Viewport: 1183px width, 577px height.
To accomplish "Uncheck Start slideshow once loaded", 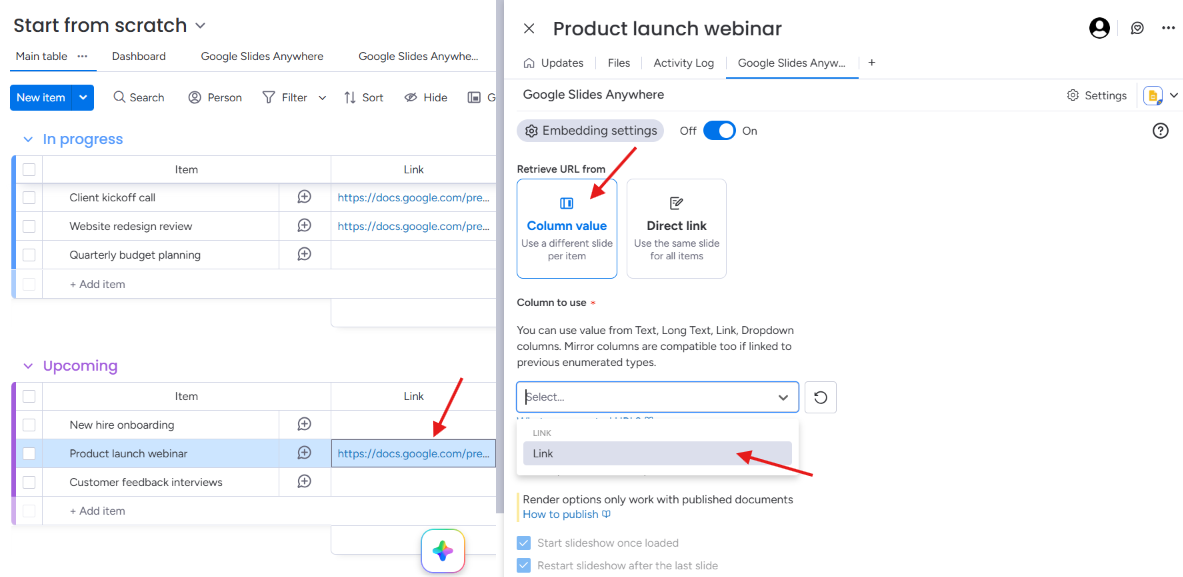I will (x=524, y=543).
